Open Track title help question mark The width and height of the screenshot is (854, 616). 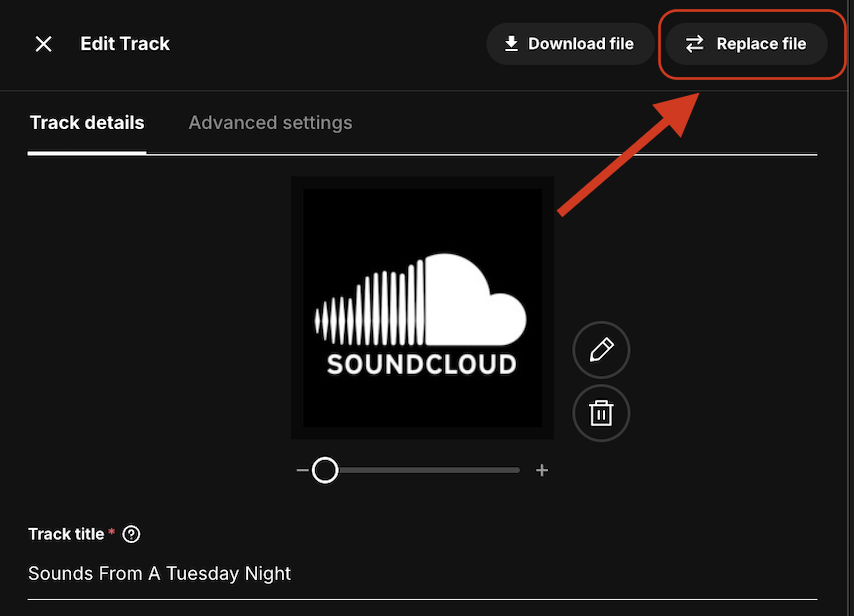click(131, 534)
